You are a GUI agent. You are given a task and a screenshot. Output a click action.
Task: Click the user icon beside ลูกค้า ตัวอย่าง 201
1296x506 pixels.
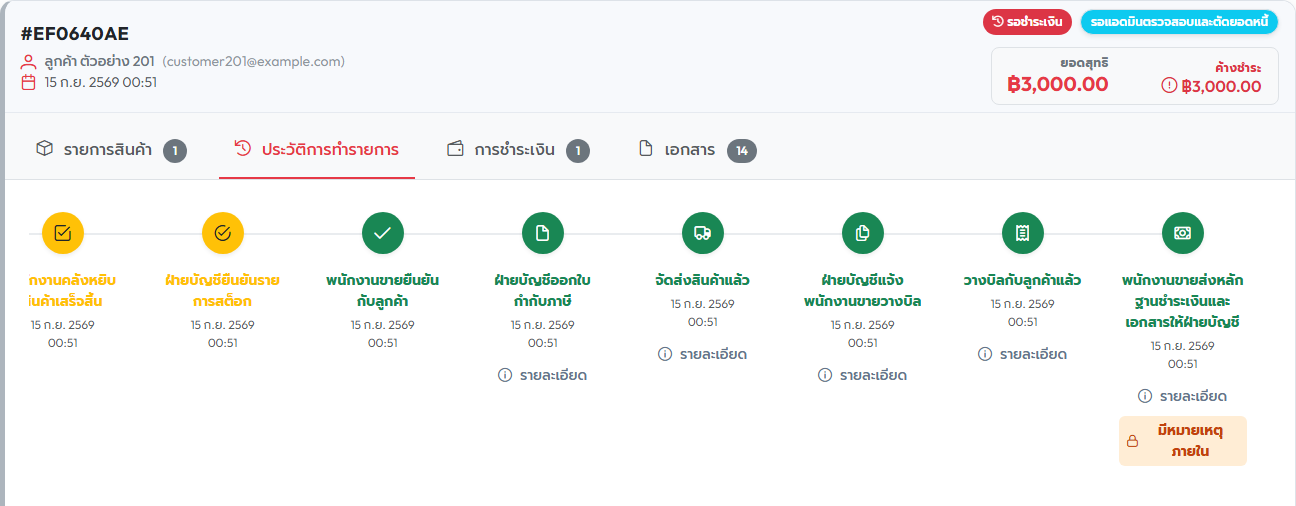(29, 62)
